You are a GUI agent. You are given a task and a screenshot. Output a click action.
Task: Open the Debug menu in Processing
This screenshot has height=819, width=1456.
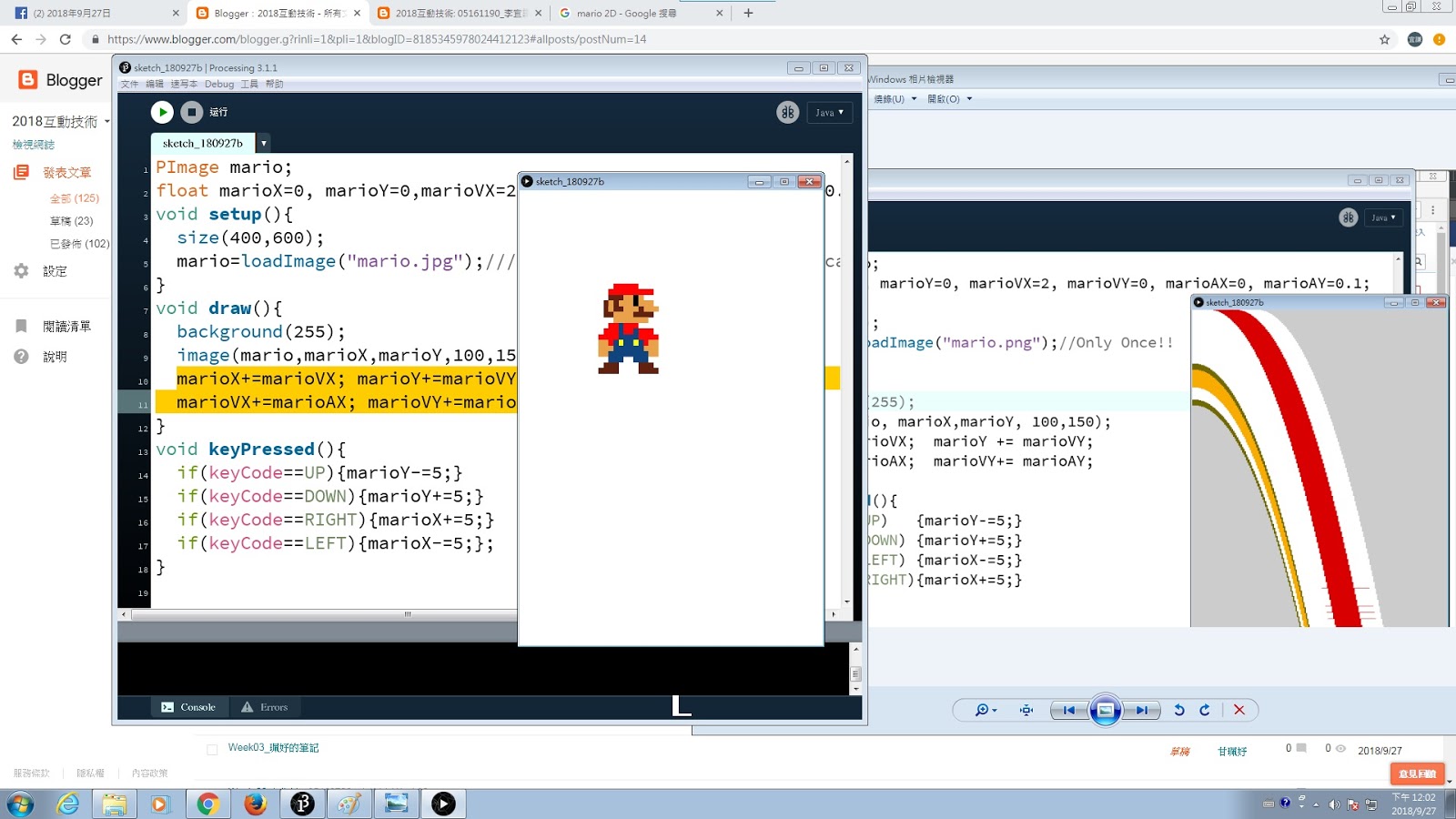(x=219, y=84)
